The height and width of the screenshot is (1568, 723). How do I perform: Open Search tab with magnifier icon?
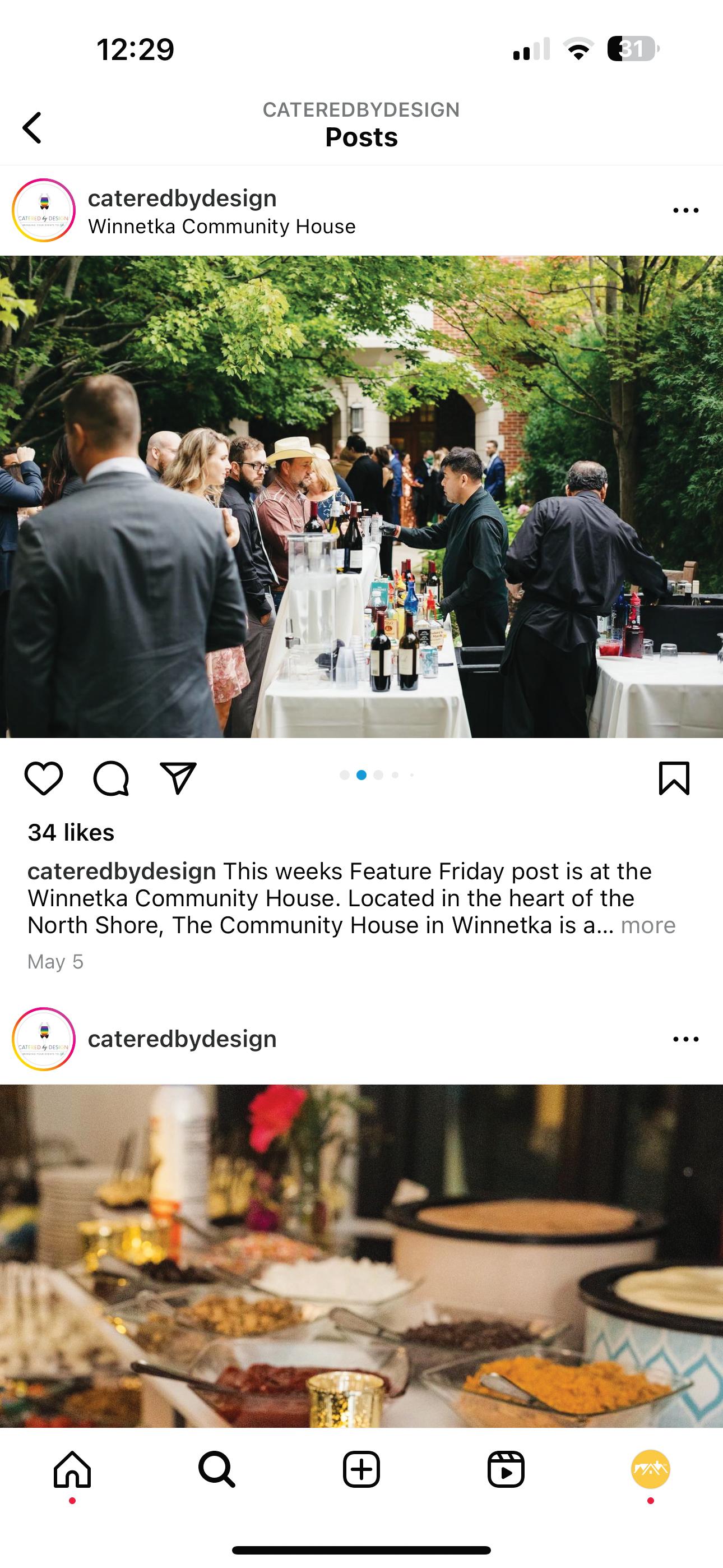[x=217, y=1469]
